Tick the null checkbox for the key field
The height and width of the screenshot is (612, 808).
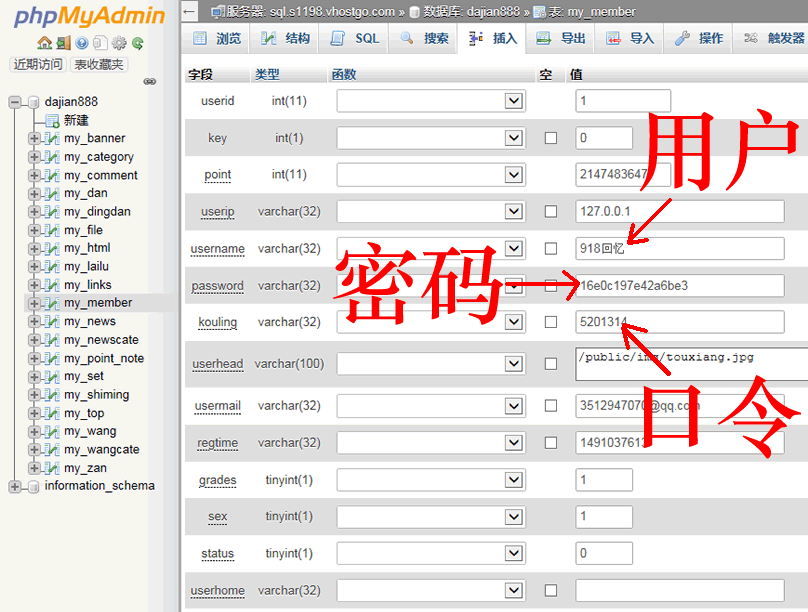550,138
